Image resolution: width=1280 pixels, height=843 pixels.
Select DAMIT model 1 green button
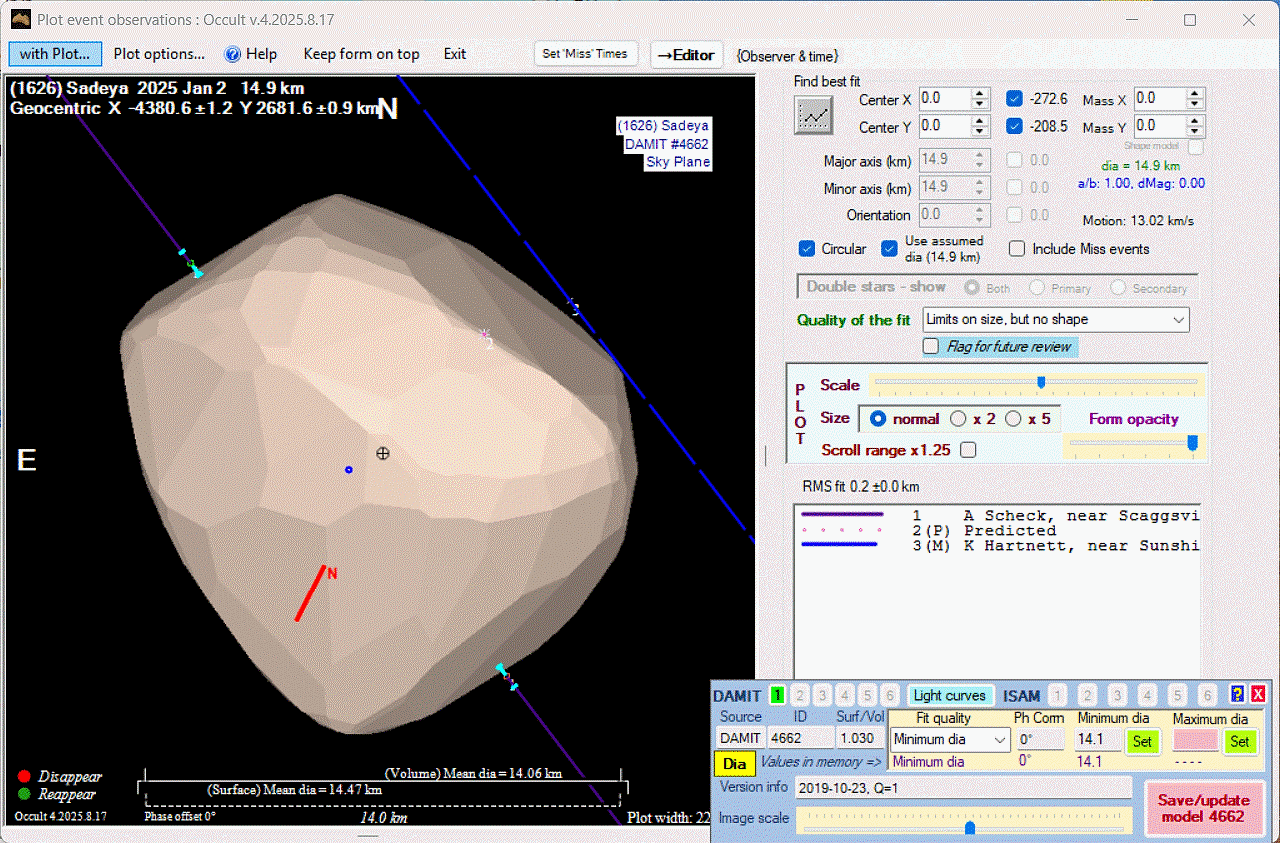click(x=777, y=695)
